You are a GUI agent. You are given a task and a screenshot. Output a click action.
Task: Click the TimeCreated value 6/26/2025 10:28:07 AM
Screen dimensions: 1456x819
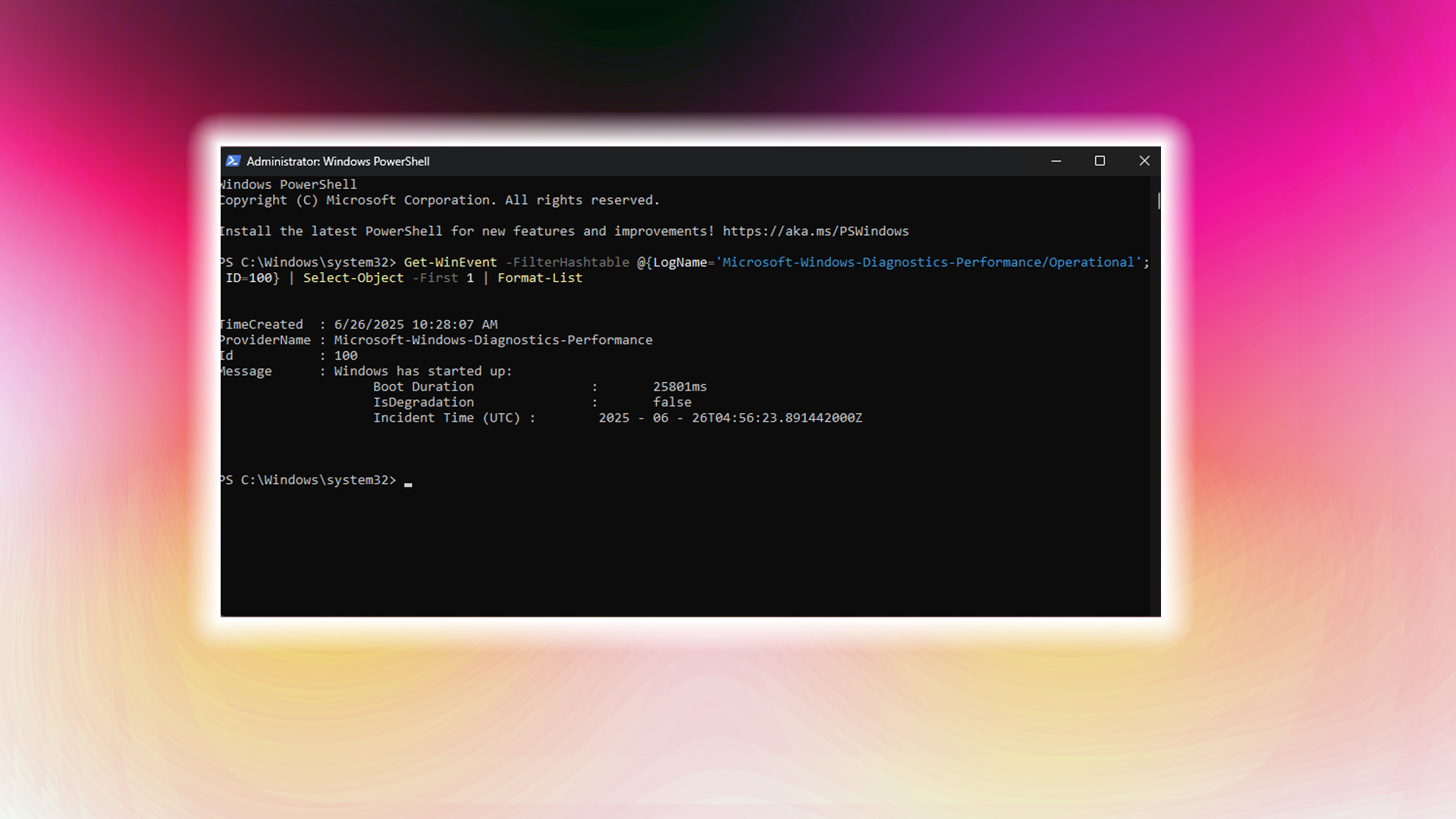pyautogui.click(x=416, y=325)
